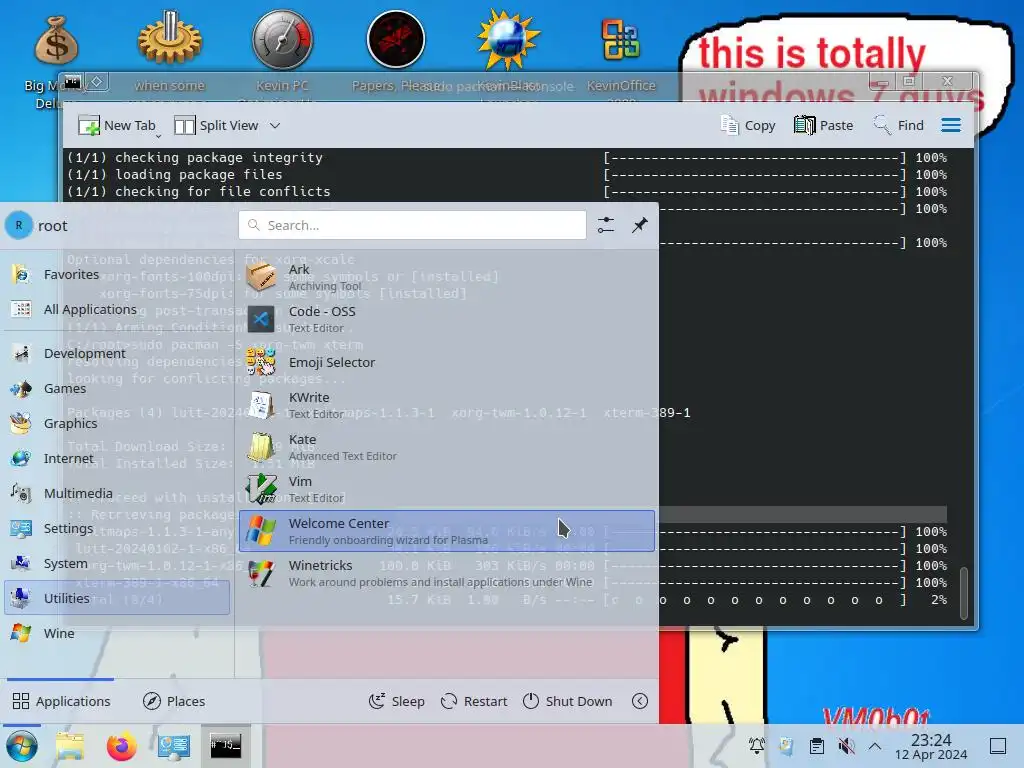1024x768 pixels.
Task: Switch to the Places tab
Action: (174, 701)
